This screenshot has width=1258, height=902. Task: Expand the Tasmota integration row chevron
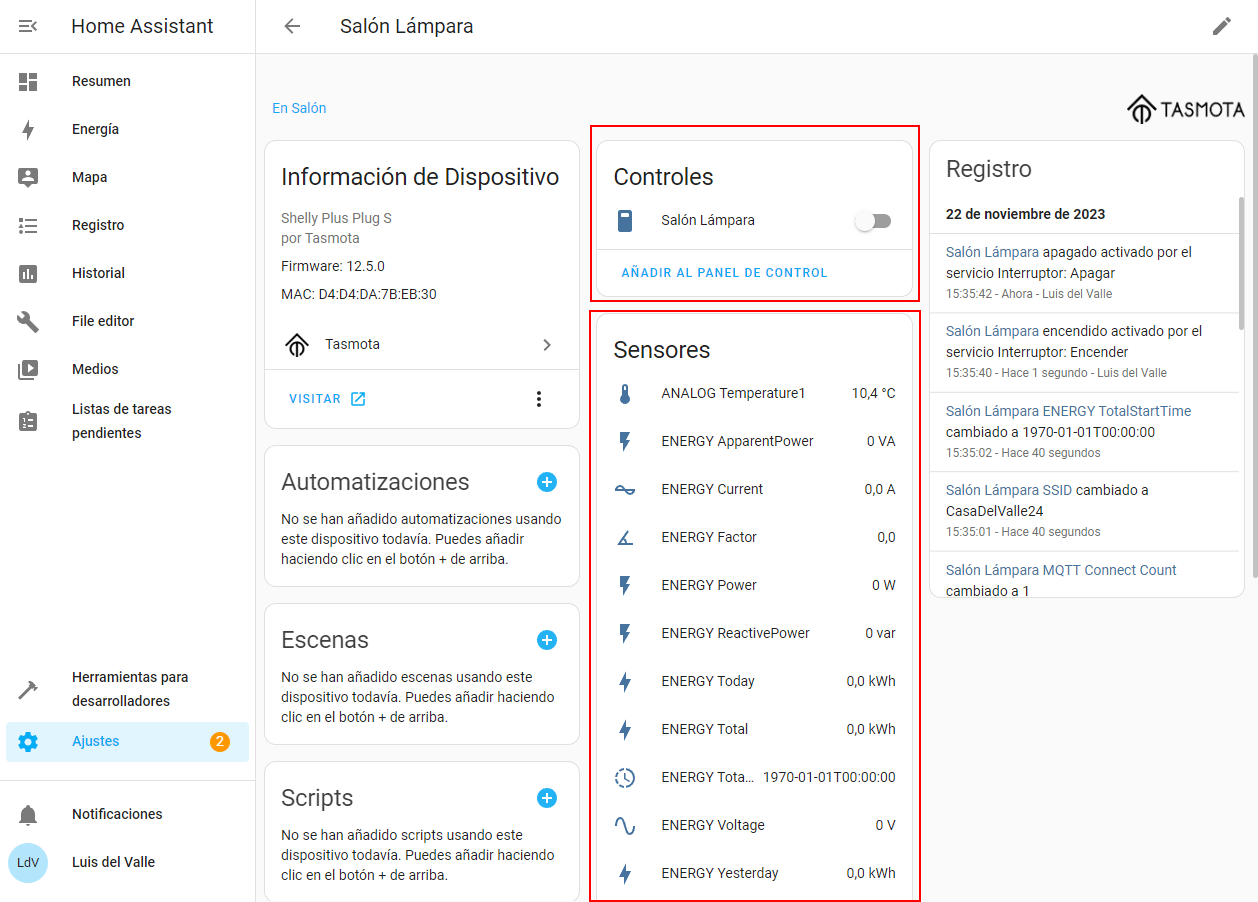click(x=546, y=345)
